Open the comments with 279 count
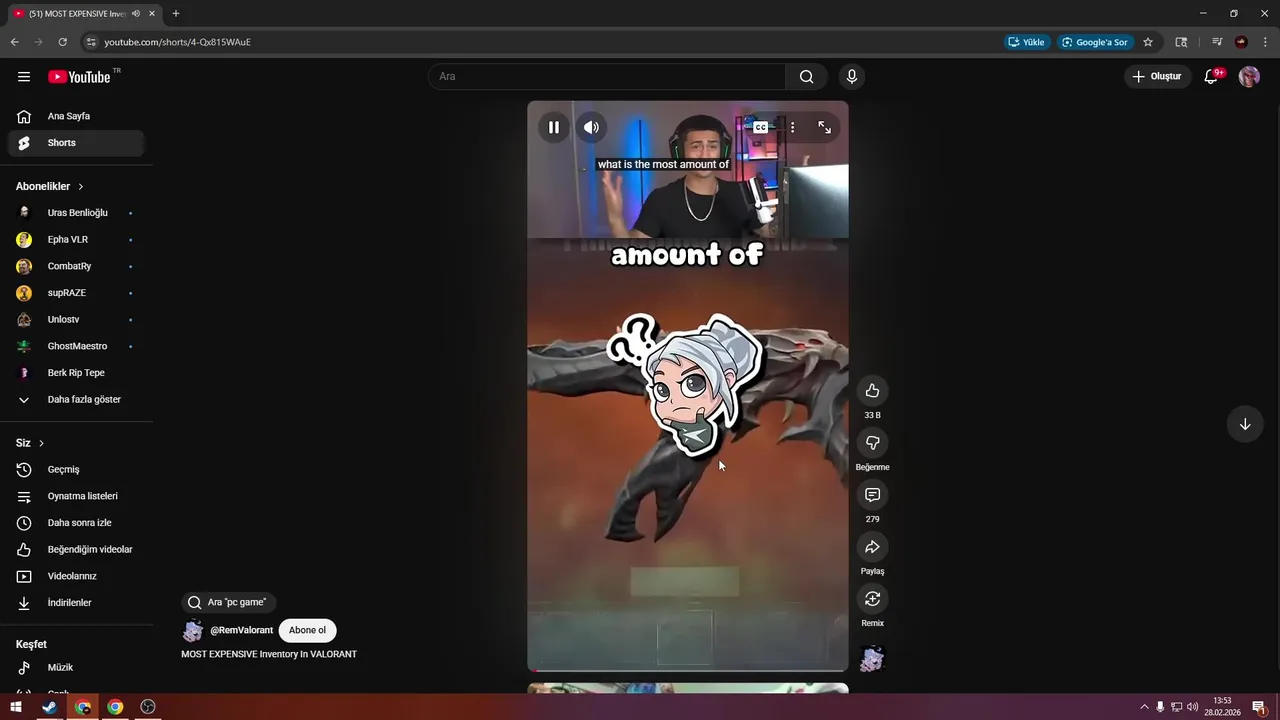 click(872, 495)
